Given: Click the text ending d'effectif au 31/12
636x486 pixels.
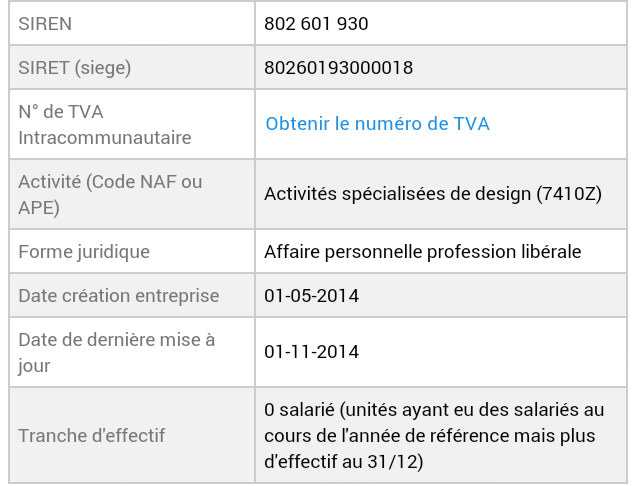Looking at the screenshot, I should (x=344, y=462).
